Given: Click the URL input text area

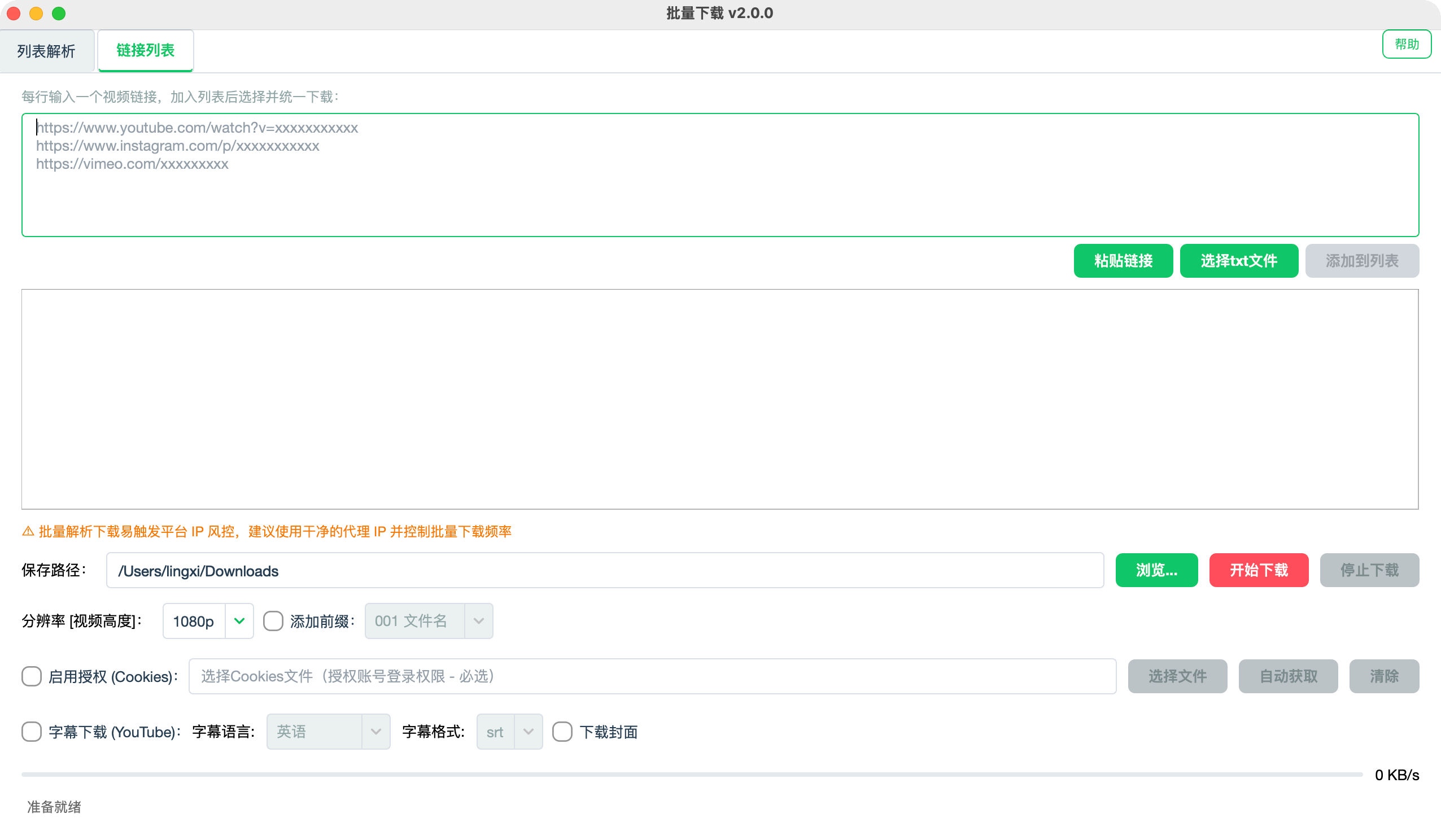Looking at the screenshot, I should (720, 175).
